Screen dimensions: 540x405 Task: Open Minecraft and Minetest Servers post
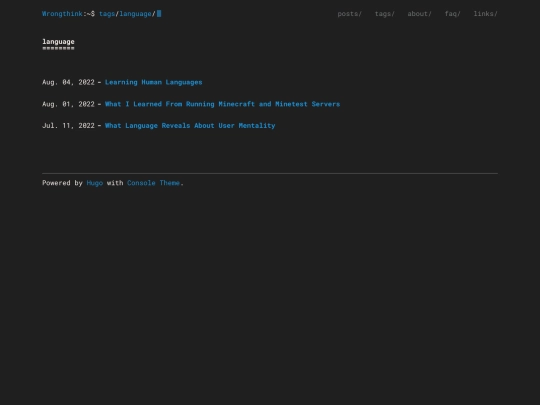point(222,104)
